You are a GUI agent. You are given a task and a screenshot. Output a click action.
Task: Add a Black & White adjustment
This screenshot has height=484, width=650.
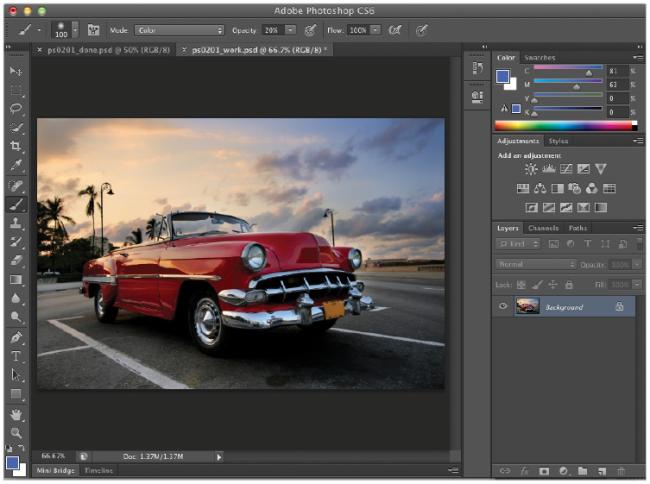pos(557,189)
